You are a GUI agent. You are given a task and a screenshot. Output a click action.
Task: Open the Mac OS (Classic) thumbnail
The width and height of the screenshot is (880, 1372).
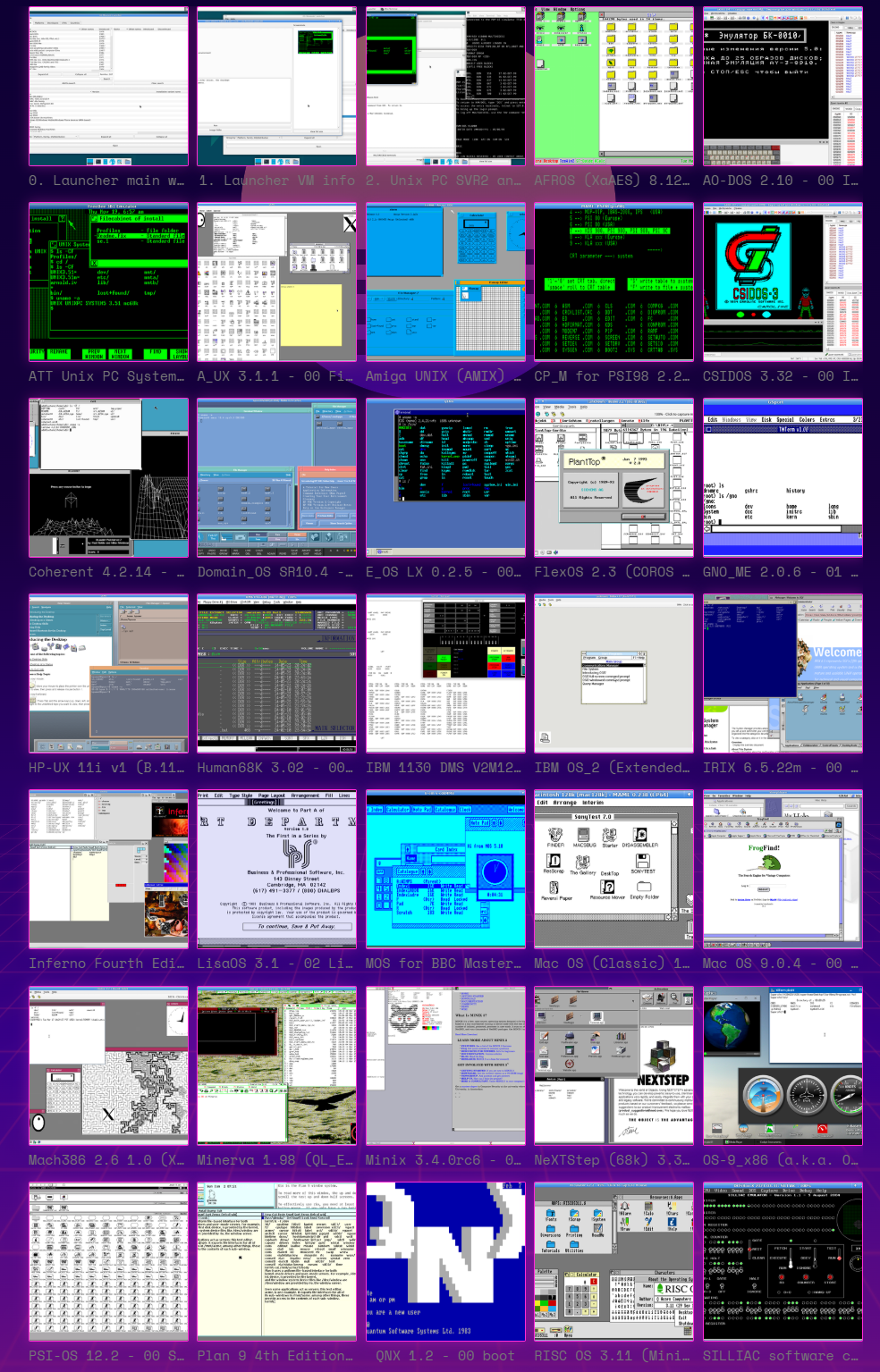coord(613,870)
